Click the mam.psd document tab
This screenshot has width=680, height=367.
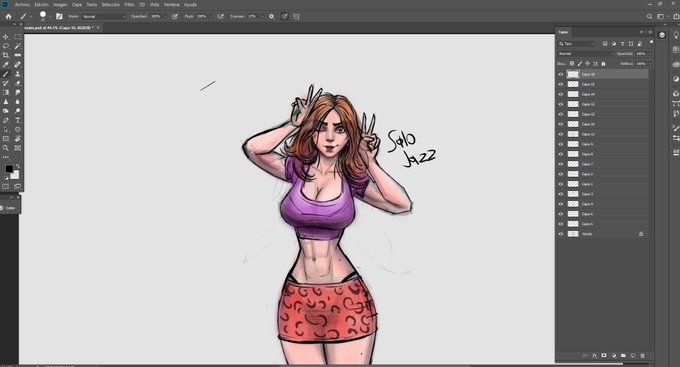[59, 28]
